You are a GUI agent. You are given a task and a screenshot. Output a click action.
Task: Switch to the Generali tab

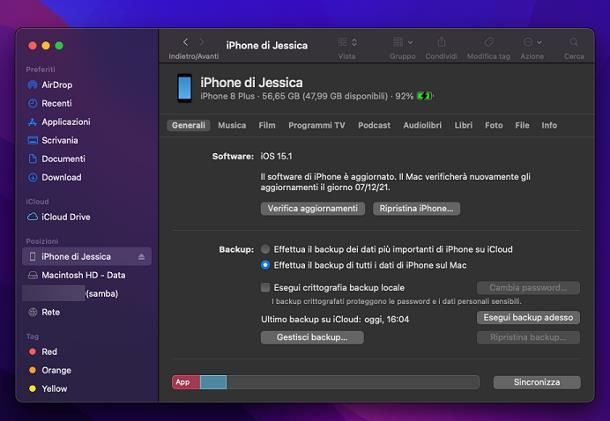pyautogui.click(x=189, y=125)
